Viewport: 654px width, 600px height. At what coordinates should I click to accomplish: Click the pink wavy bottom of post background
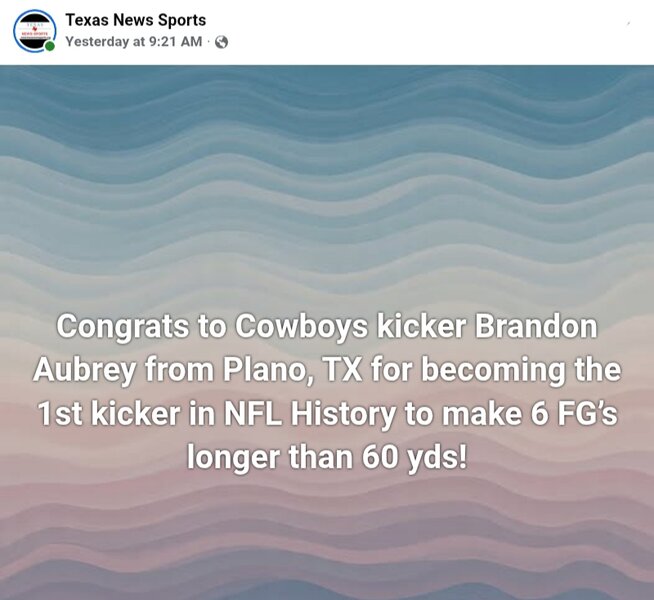point(327,550)
